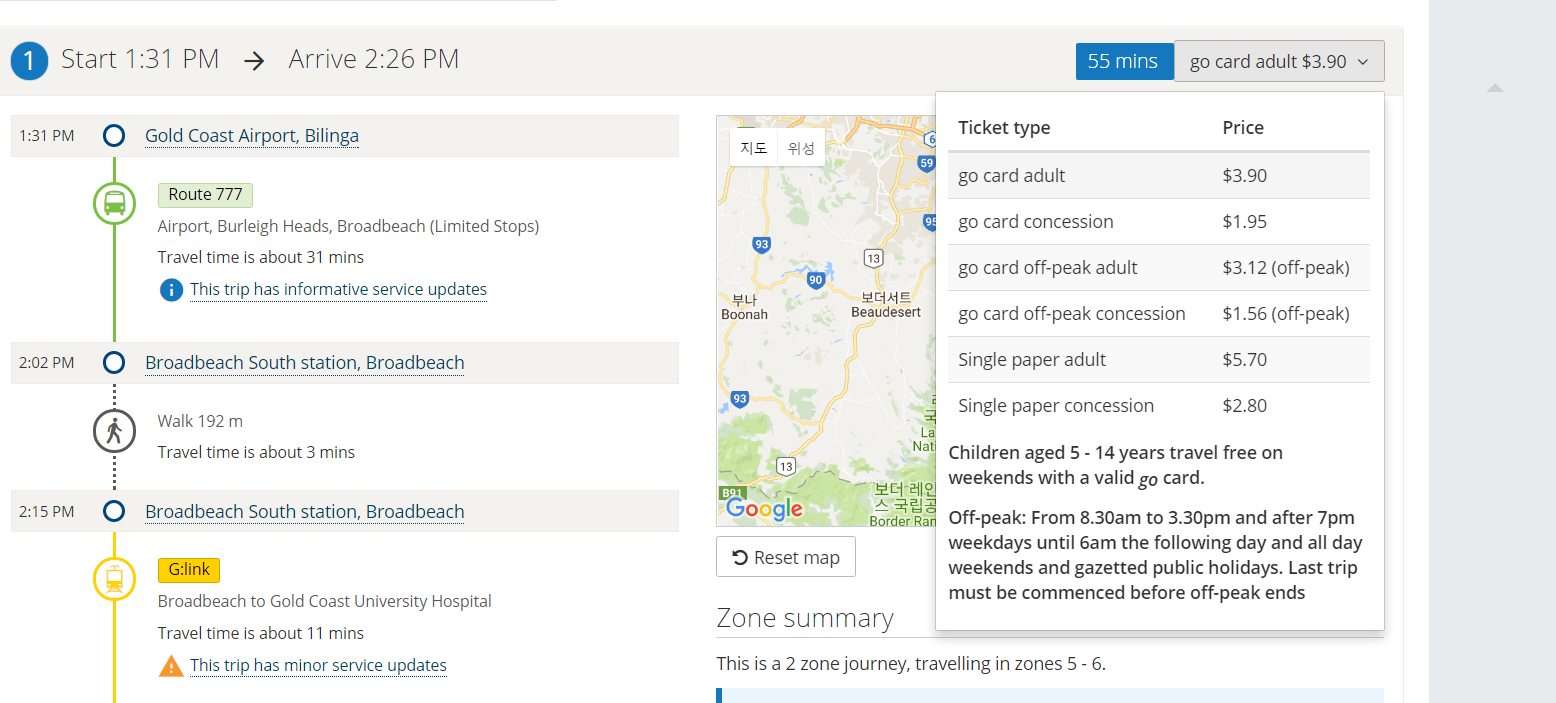Select the G:link route badge

(189, 570)
